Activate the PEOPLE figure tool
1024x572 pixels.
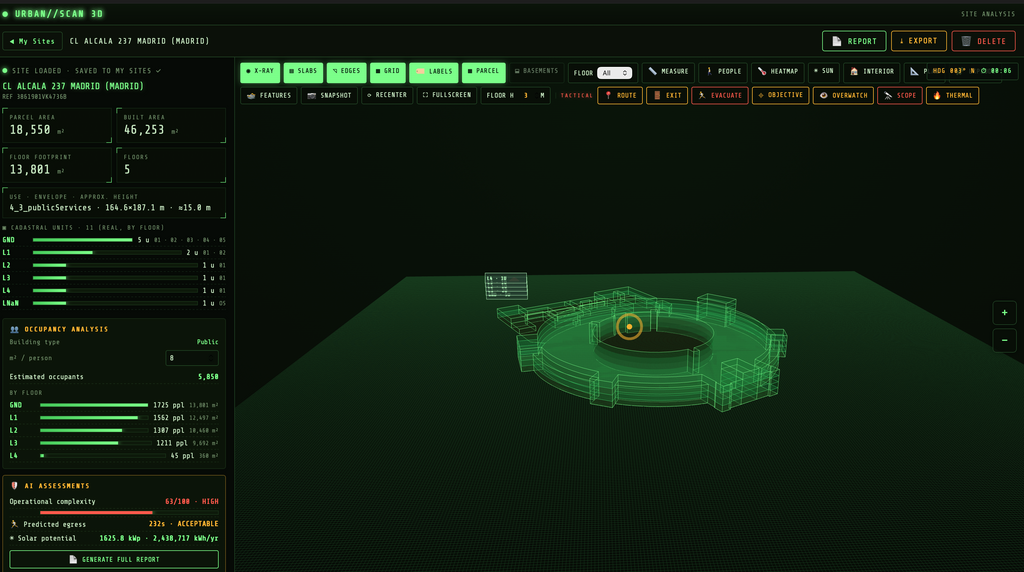pos(724,72)
